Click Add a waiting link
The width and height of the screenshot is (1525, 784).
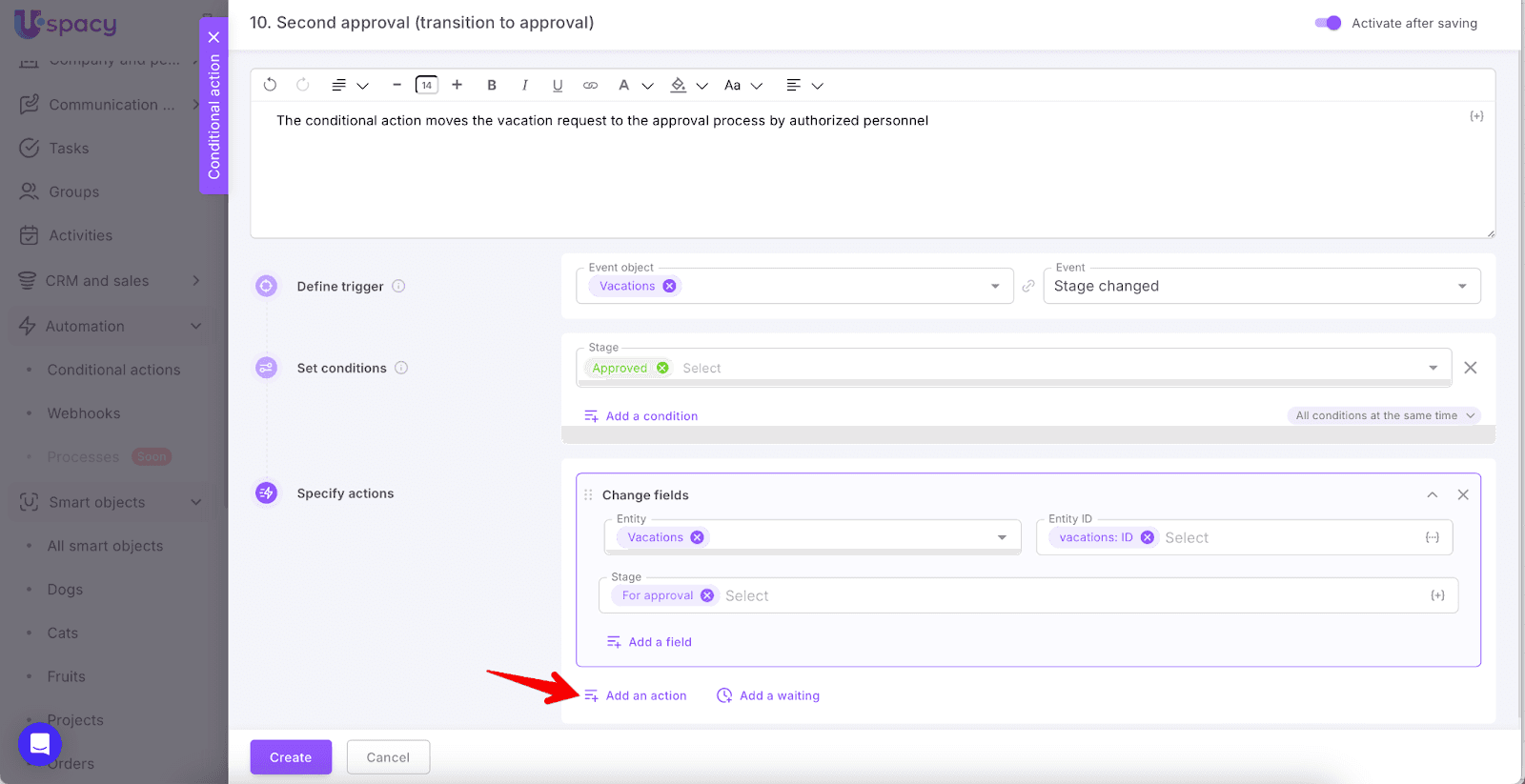[x=779, y=695]
